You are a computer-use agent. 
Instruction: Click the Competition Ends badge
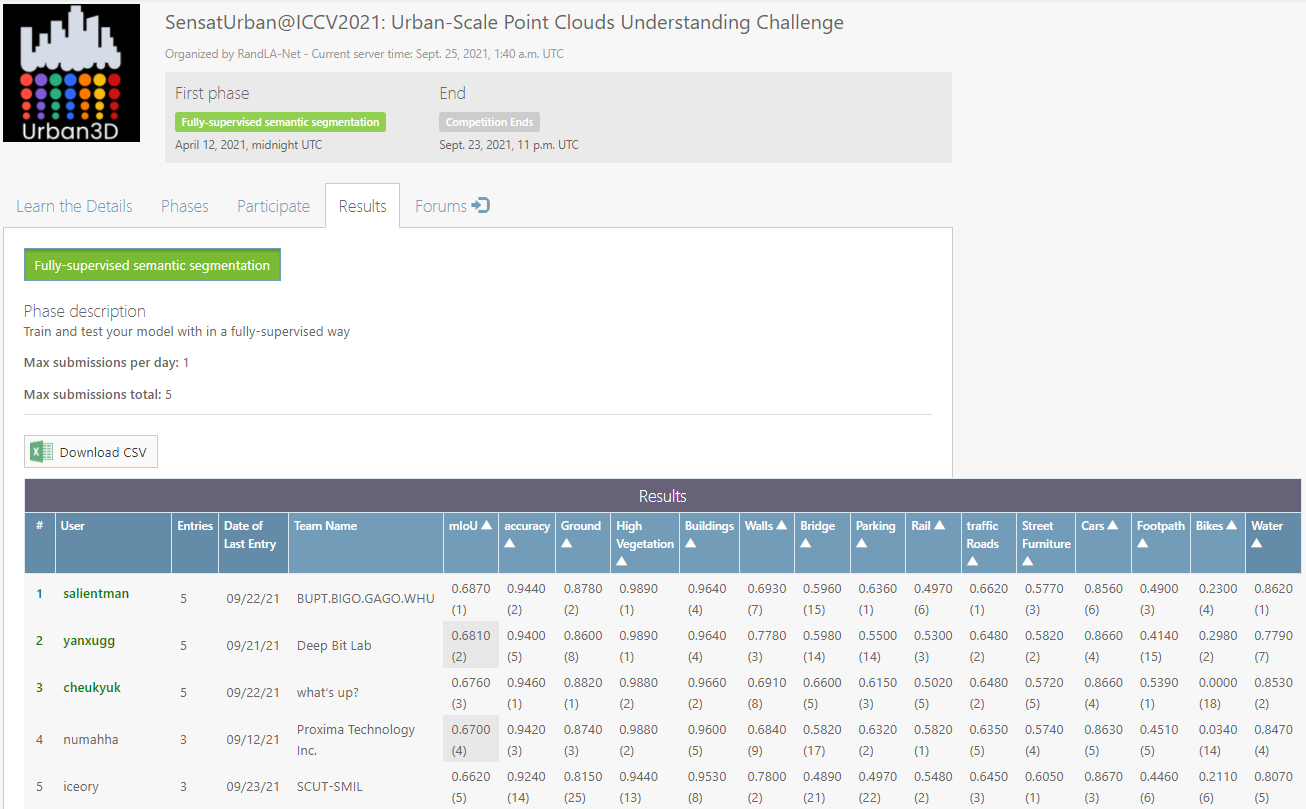489,122
